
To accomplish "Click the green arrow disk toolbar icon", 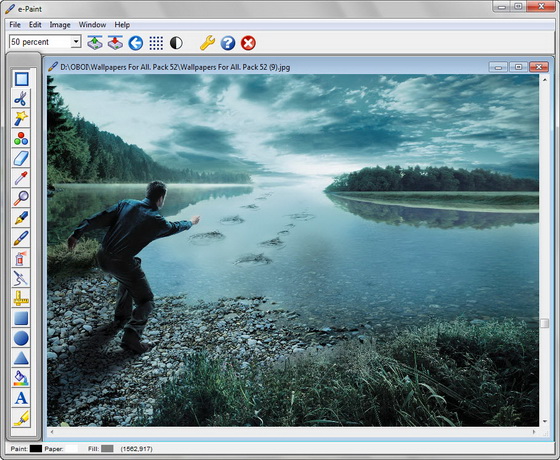I will click(95, 43).
